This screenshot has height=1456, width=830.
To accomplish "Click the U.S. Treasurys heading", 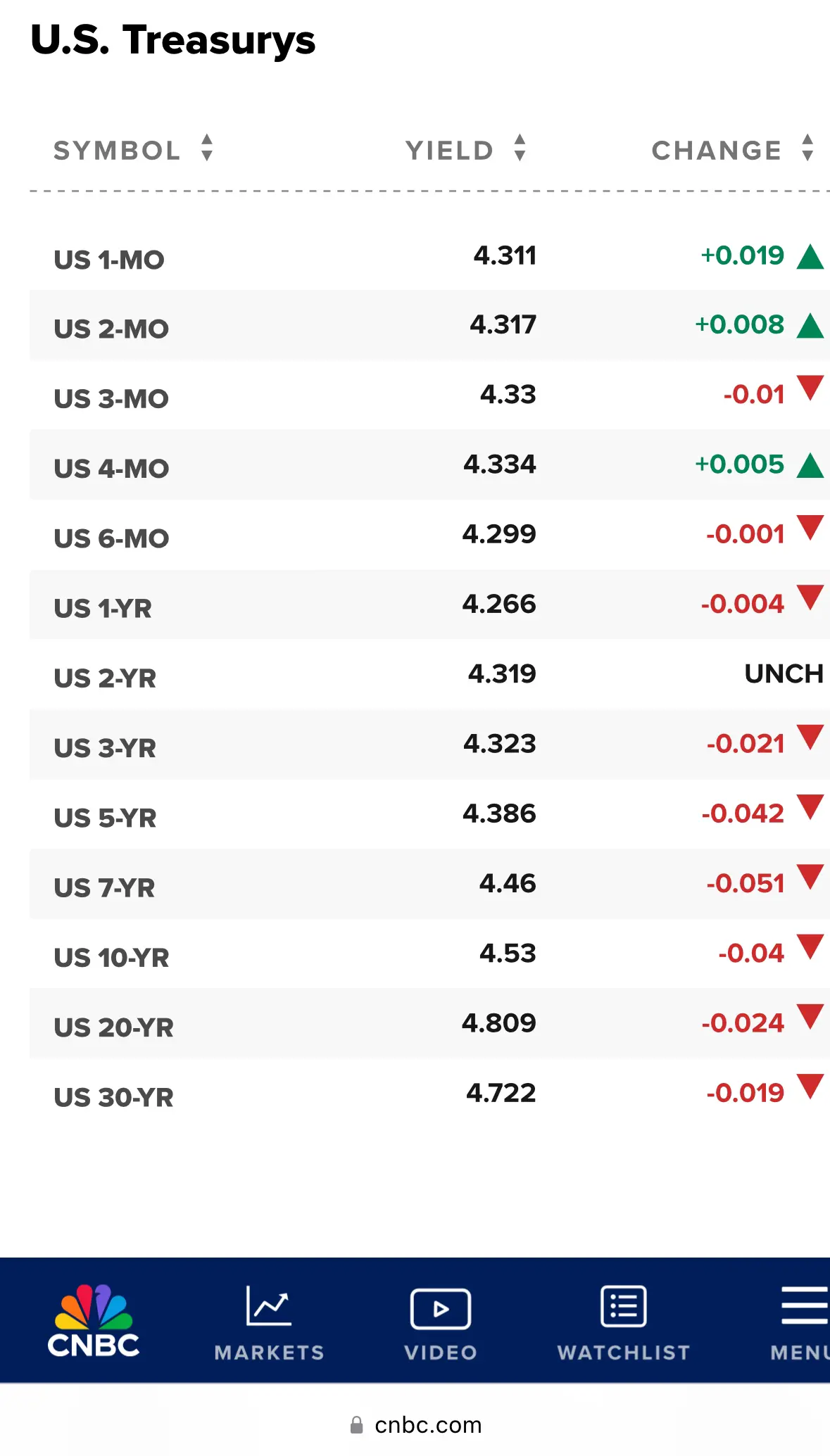I will point(173,40).
